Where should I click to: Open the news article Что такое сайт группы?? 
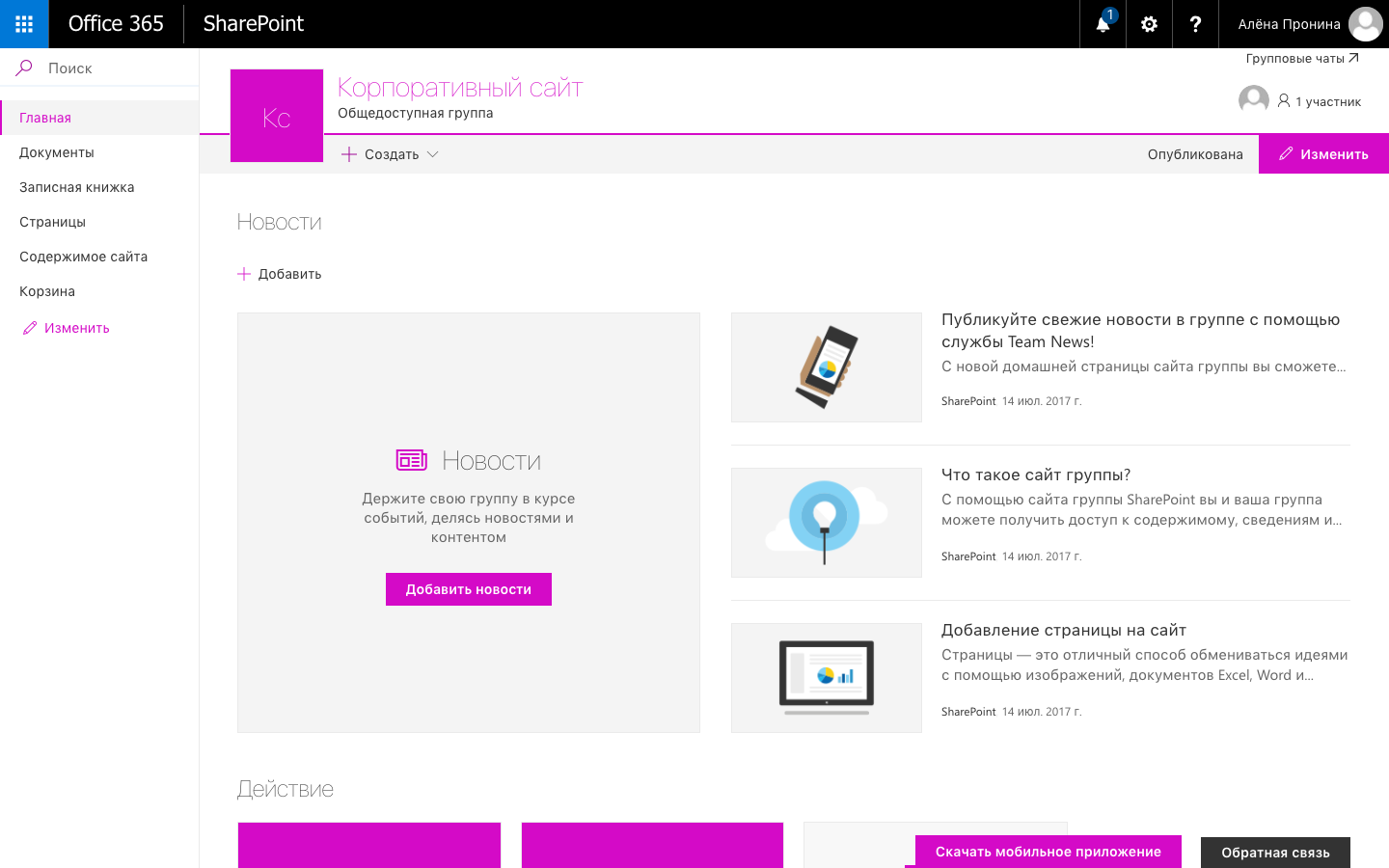coord(1035,475)
